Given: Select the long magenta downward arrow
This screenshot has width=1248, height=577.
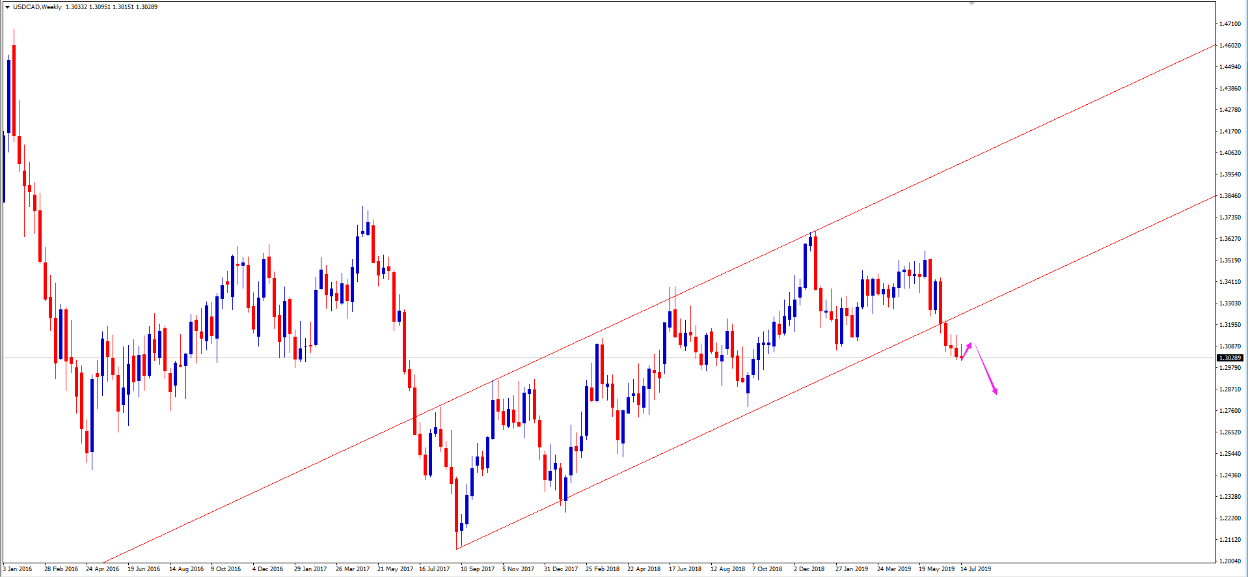Looking at the screenshot, I should pos(986,371).
